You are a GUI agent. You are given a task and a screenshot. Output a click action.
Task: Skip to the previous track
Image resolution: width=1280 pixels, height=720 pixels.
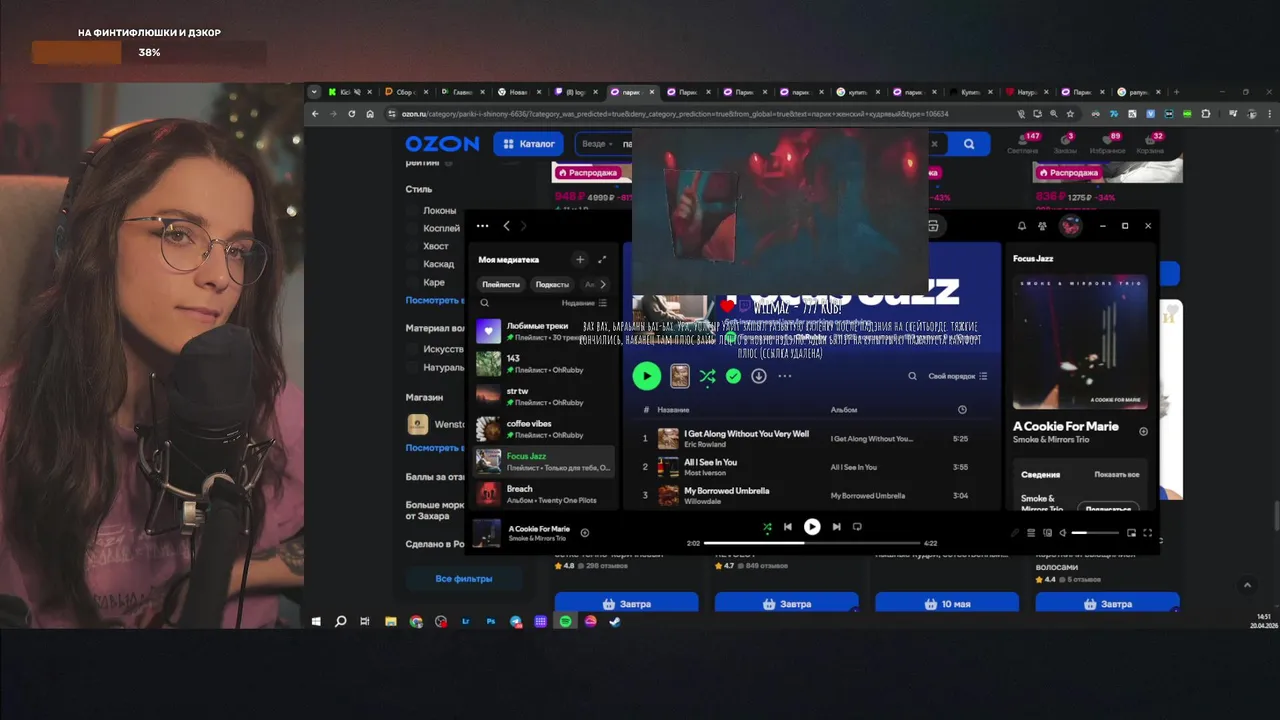[x=788, y=527]
